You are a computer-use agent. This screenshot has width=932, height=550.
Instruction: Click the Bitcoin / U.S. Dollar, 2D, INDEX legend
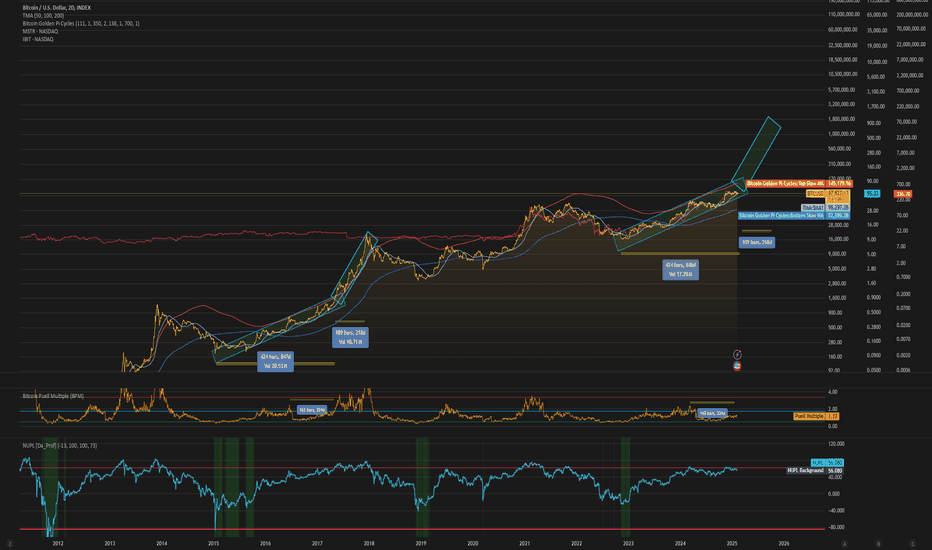coord(56,8)
